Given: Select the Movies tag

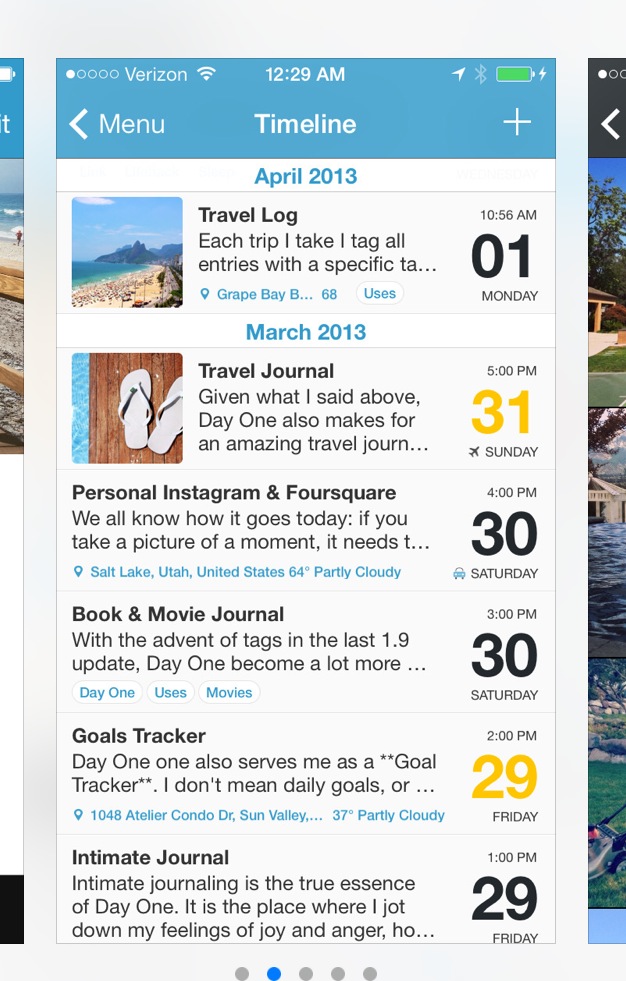Looking at the screenshot, I should click(229, 692).
